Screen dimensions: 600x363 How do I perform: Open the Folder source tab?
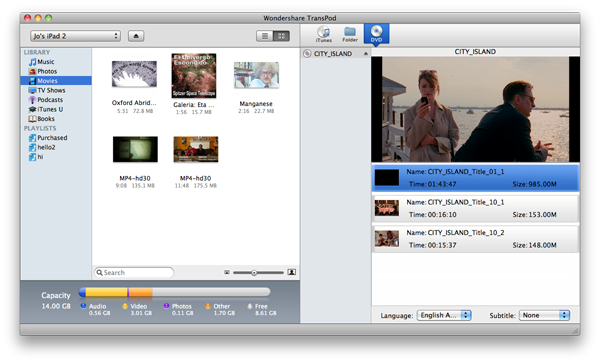tap(350, 34)
